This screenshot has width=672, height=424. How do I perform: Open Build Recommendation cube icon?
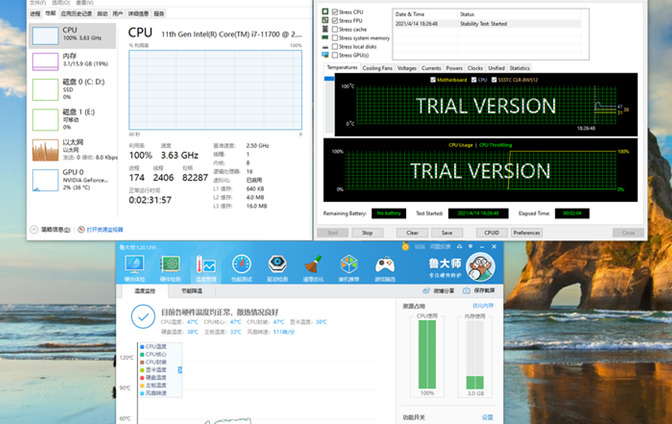click(349, 267)
